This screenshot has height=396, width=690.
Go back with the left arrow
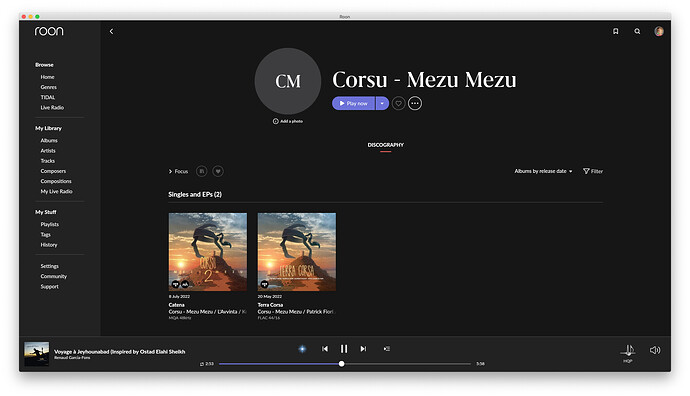coord(111,31)
